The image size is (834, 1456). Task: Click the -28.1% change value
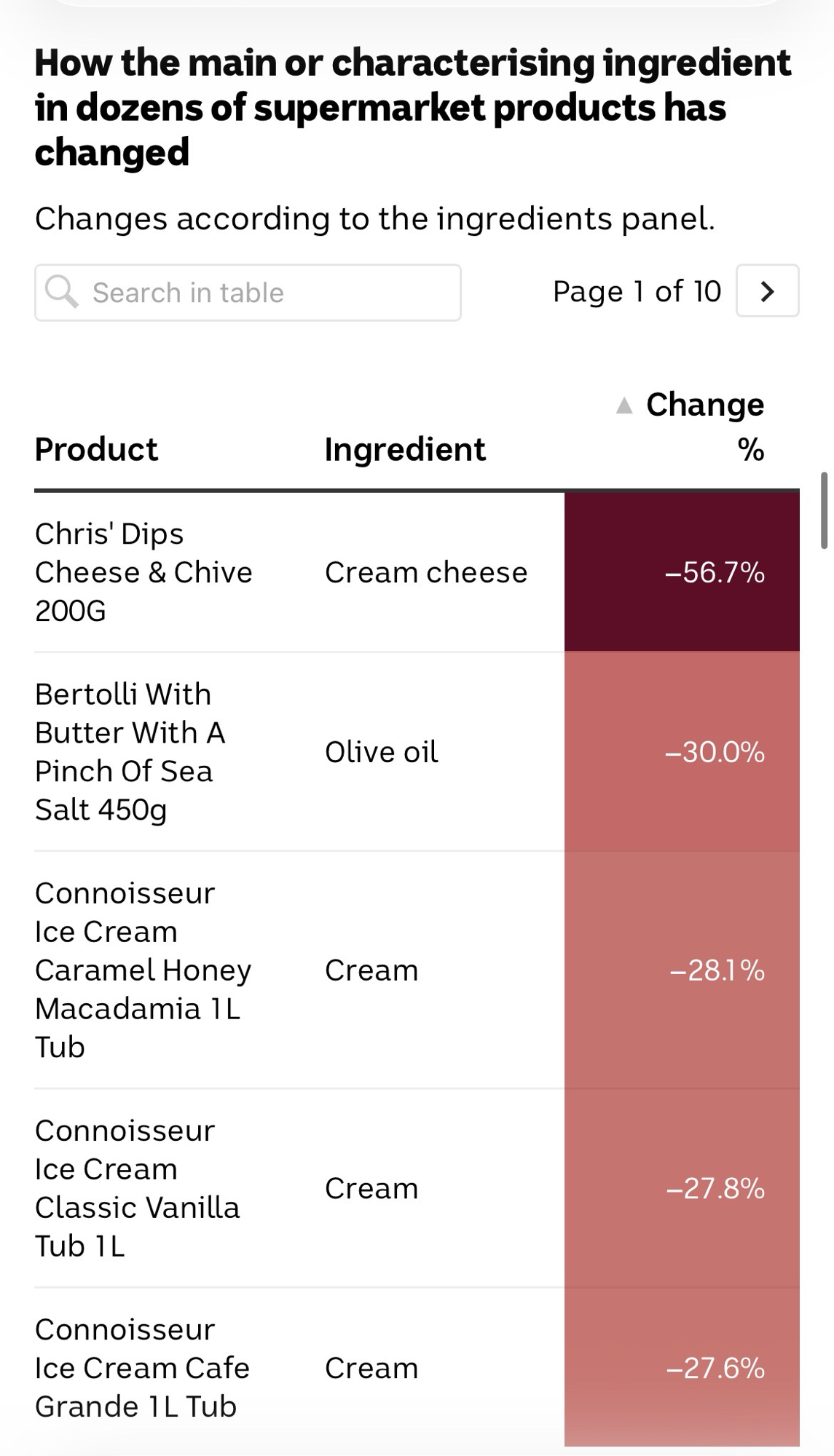717,970
